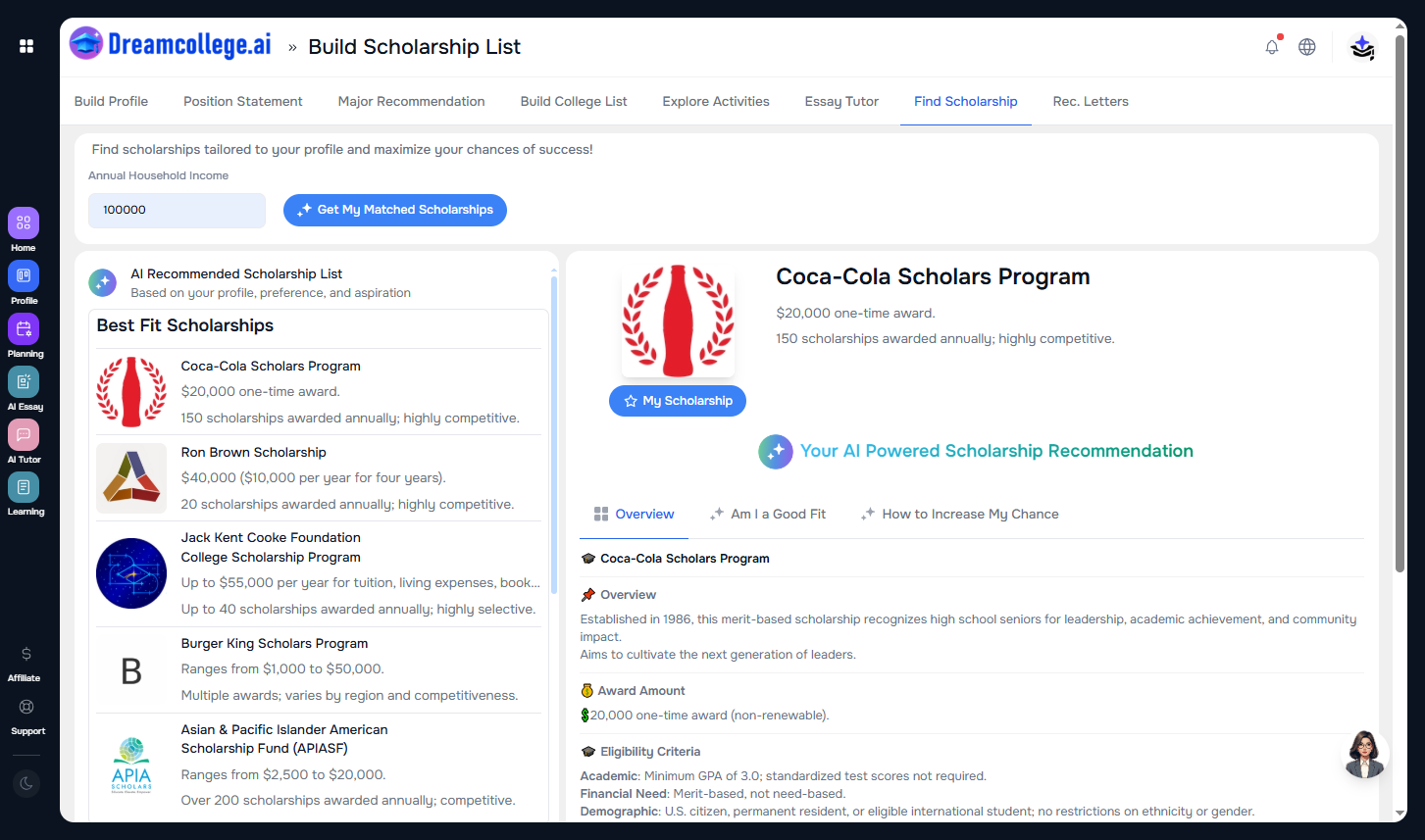Viewport: 1425px width, 840px height.
Task: Click the Support lifebuoy icon
Action: 26,707
